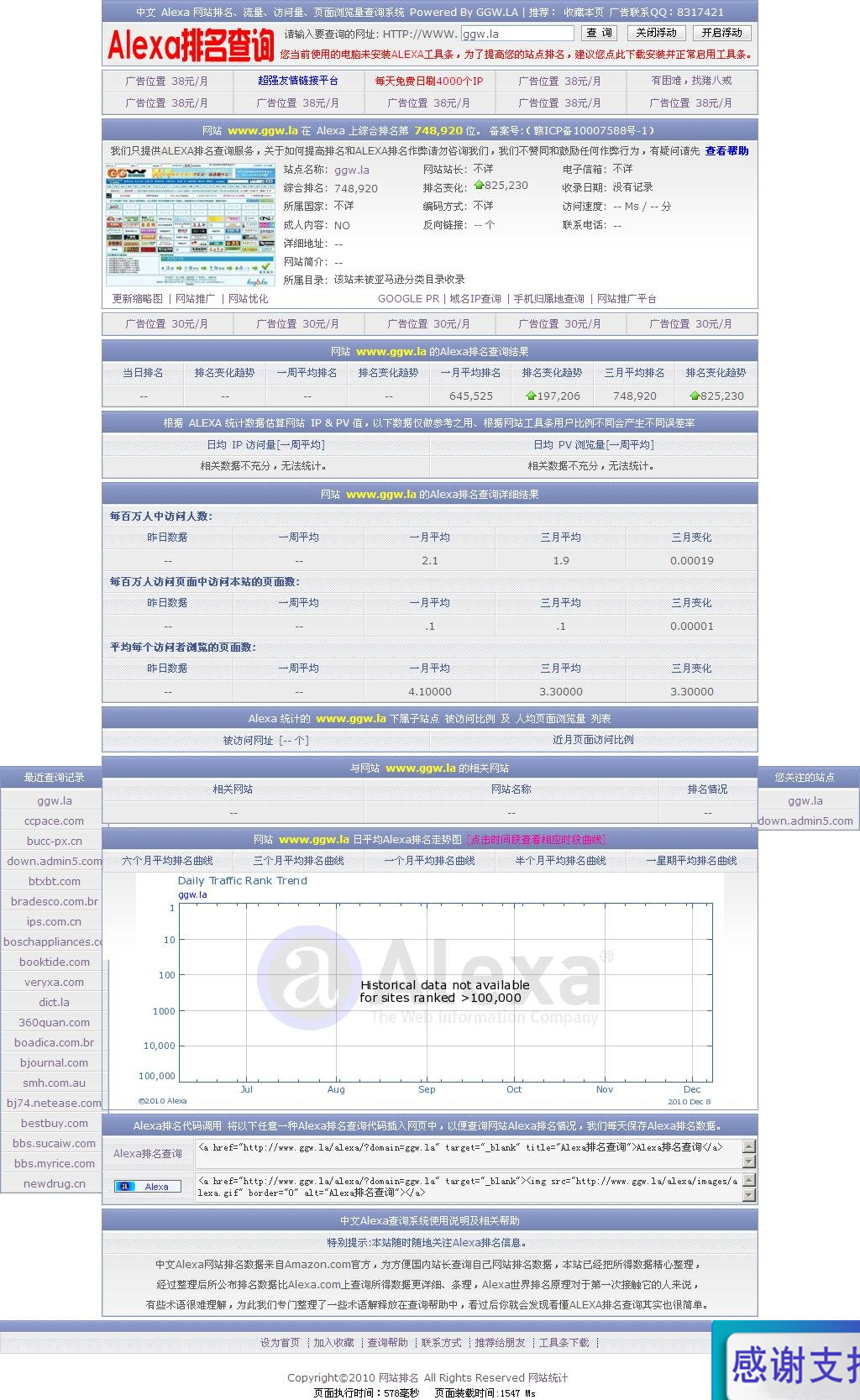Open the 网站优化 link
Viewport: 860px width, 1400px height.
point(249,299)
